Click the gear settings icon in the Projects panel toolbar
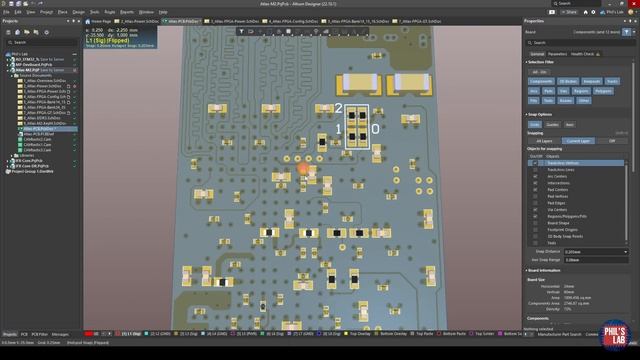Screen dimensions: 640x360 click(x=46, y=32)
